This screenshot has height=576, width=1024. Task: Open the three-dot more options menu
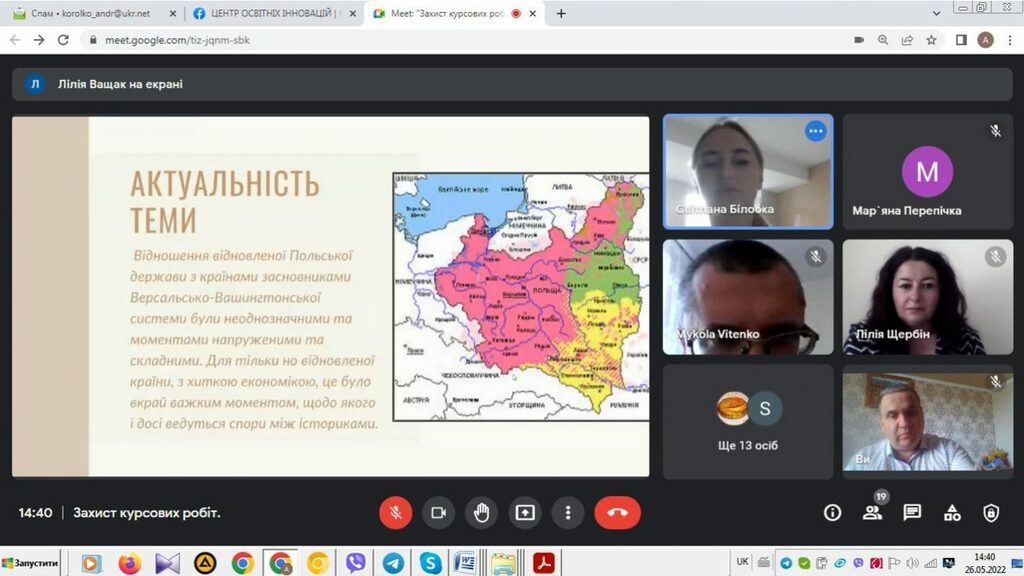click(x=568, y=513)
